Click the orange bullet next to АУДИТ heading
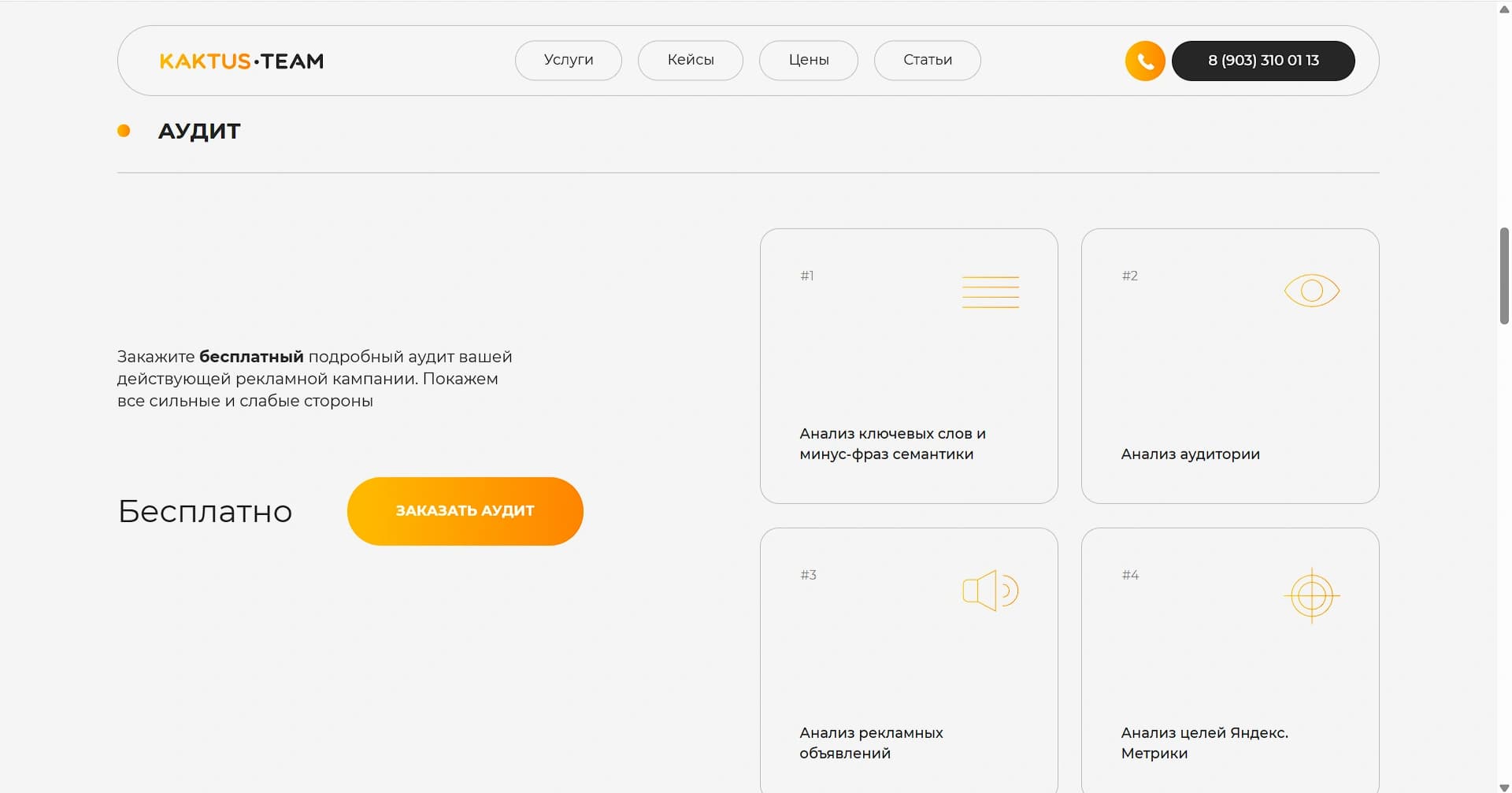The image size is (1512, 793). [124, 130]
